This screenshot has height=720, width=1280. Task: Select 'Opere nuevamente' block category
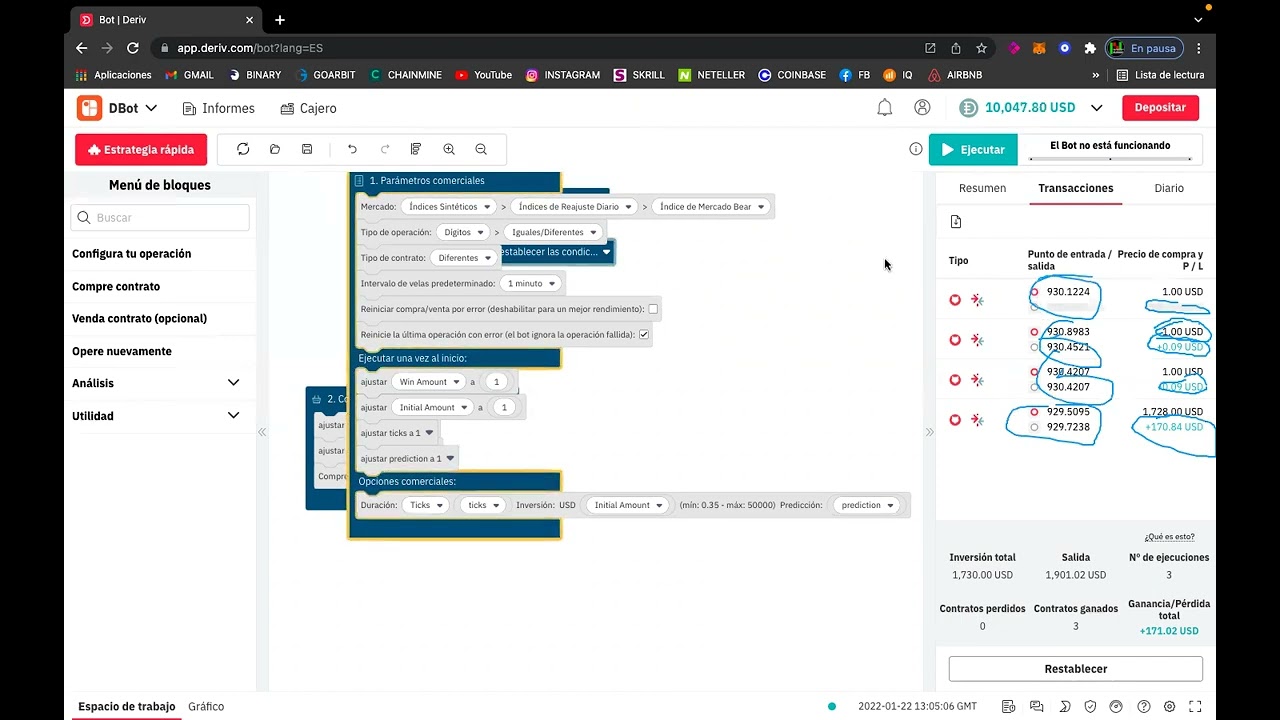click(122, 351)
